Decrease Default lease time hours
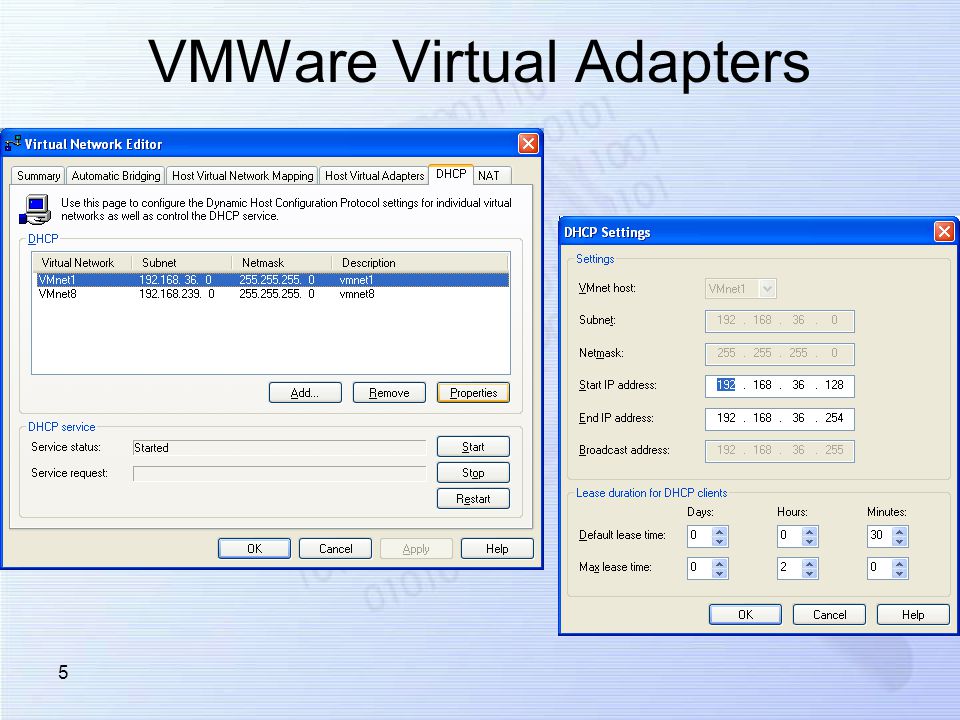960x720 pixels. [x=809, y=541]
